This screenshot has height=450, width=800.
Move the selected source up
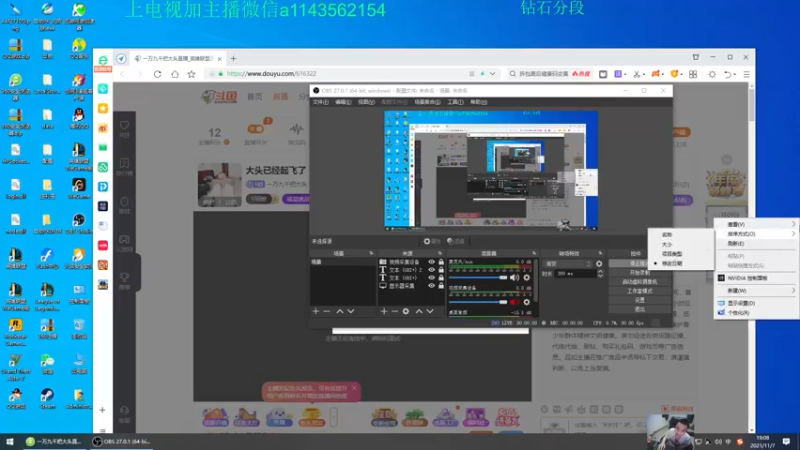(x=419, y=311)
